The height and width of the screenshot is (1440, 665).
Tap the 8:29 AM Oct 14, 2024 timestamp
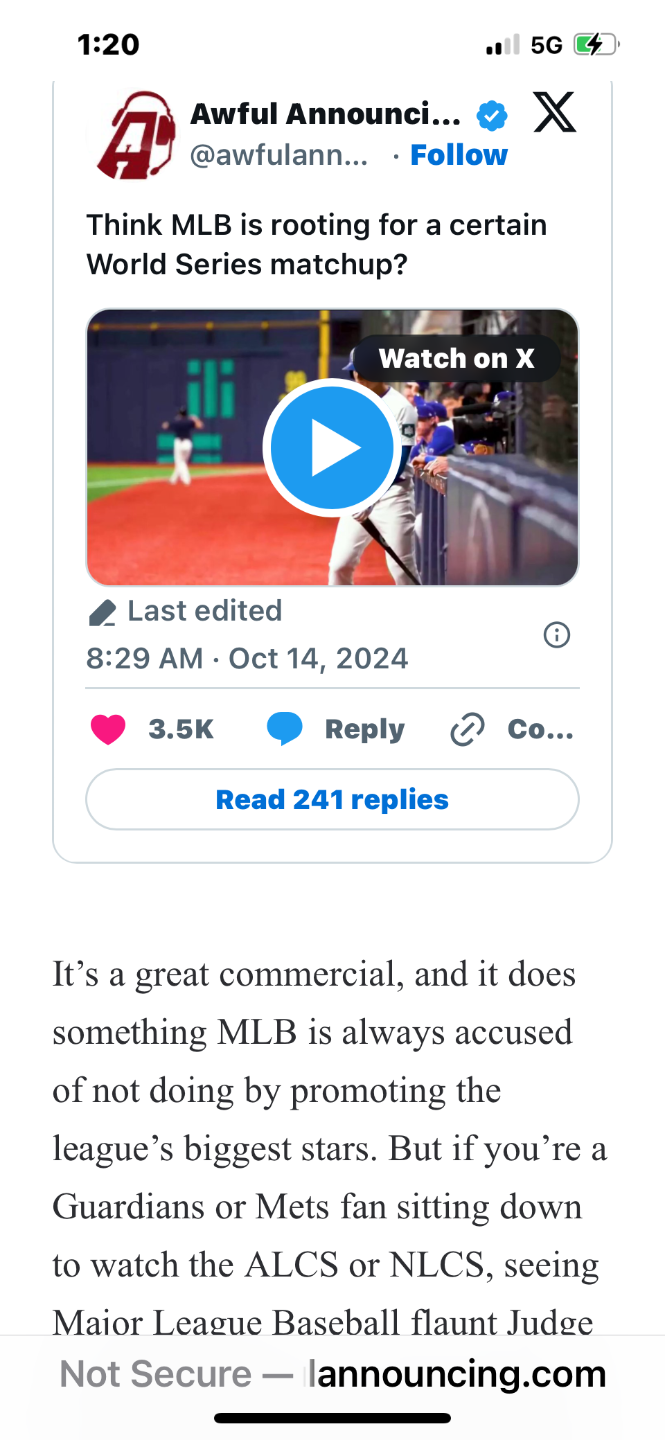tap(247, 659)
